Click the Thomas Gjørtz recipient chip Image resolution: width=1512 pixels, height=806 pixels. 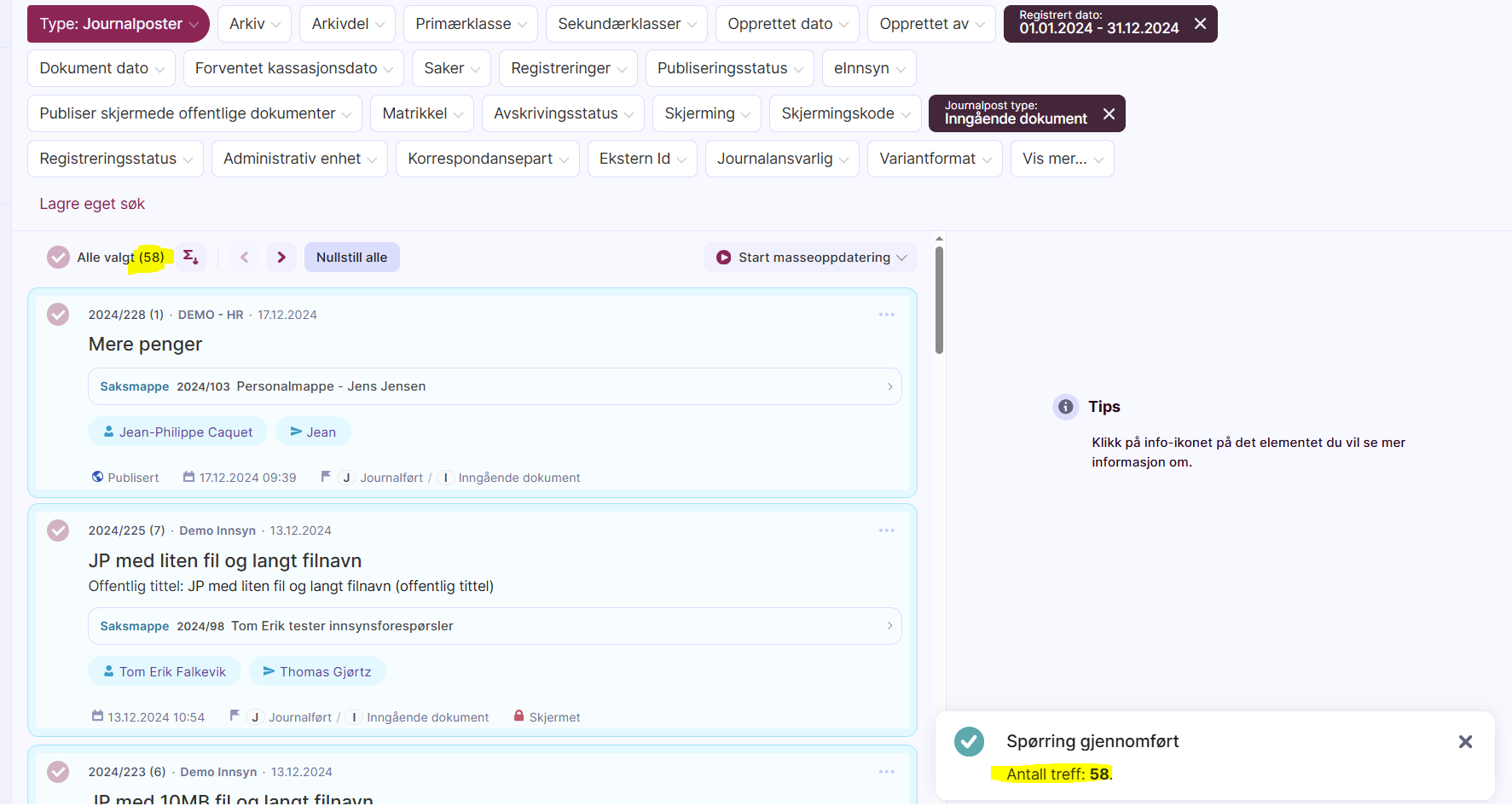point(317,671)
